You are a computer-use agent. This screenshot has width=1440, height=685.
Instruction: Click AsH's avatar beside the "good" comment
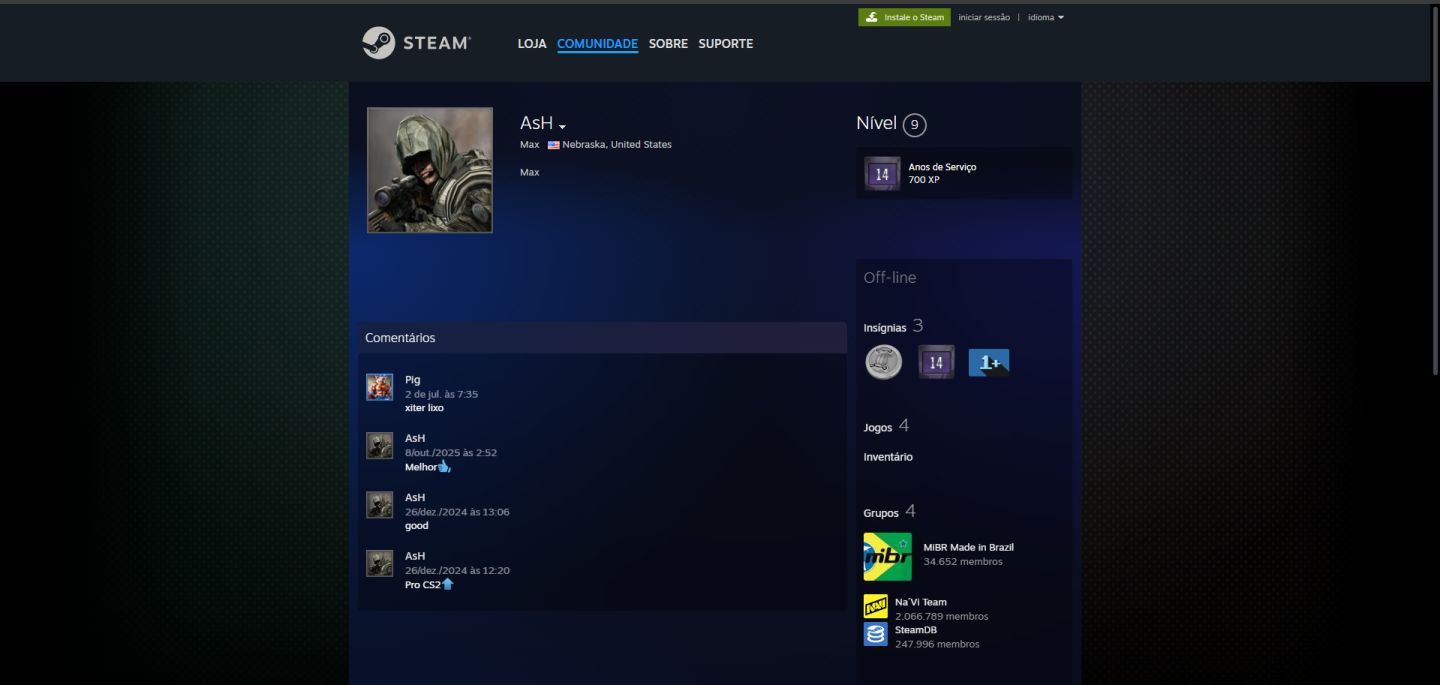click(x=379, y=505)
